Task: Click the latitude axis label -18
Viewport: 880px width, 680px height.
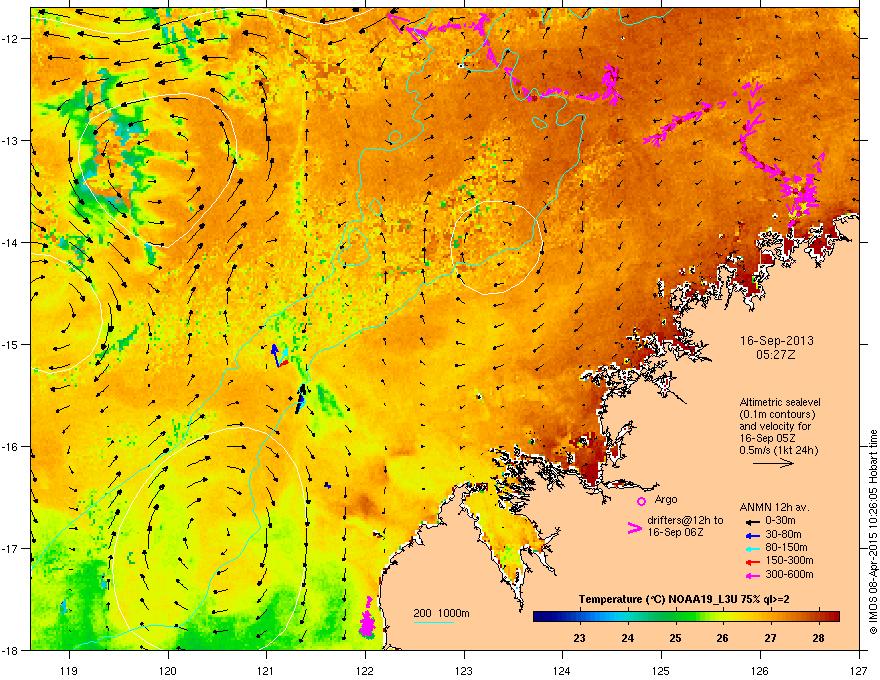Action: pos(10,650)
